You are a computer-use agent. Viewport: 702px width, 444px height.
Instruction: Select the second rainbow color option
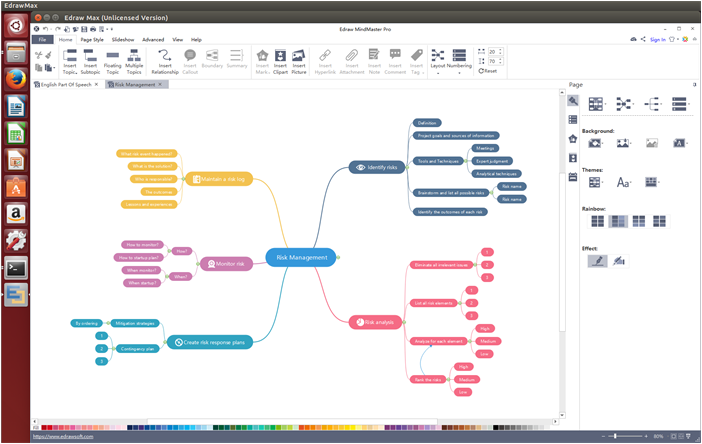click(618, 221)
